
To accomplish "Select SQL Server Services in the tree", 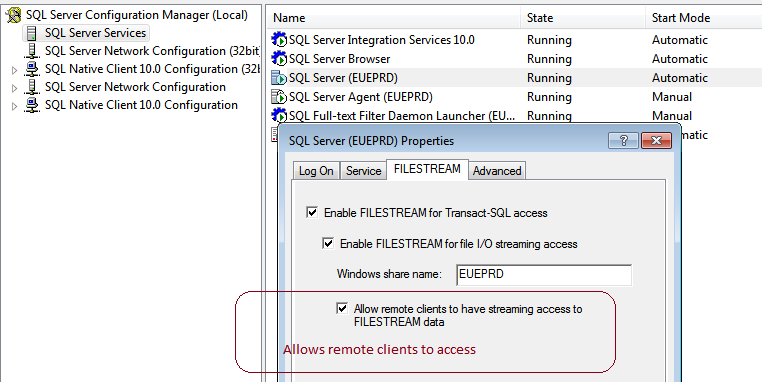I will tap(95, 33).
